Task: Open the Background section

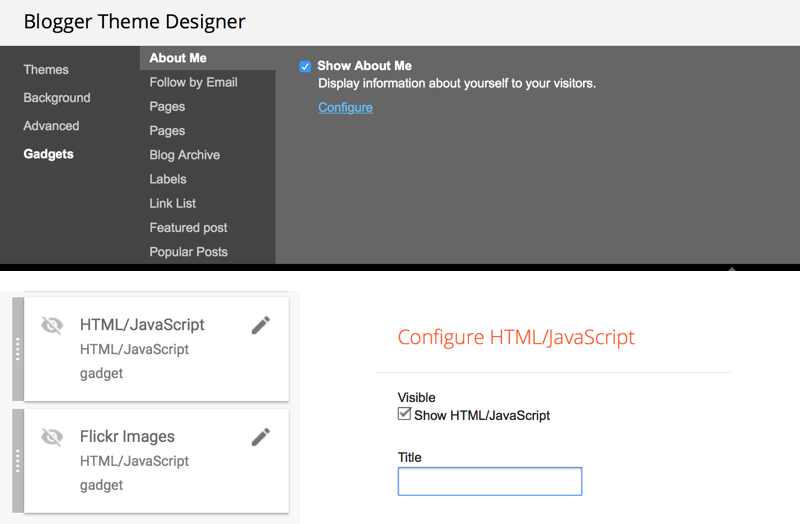Action: coord(57,97)
